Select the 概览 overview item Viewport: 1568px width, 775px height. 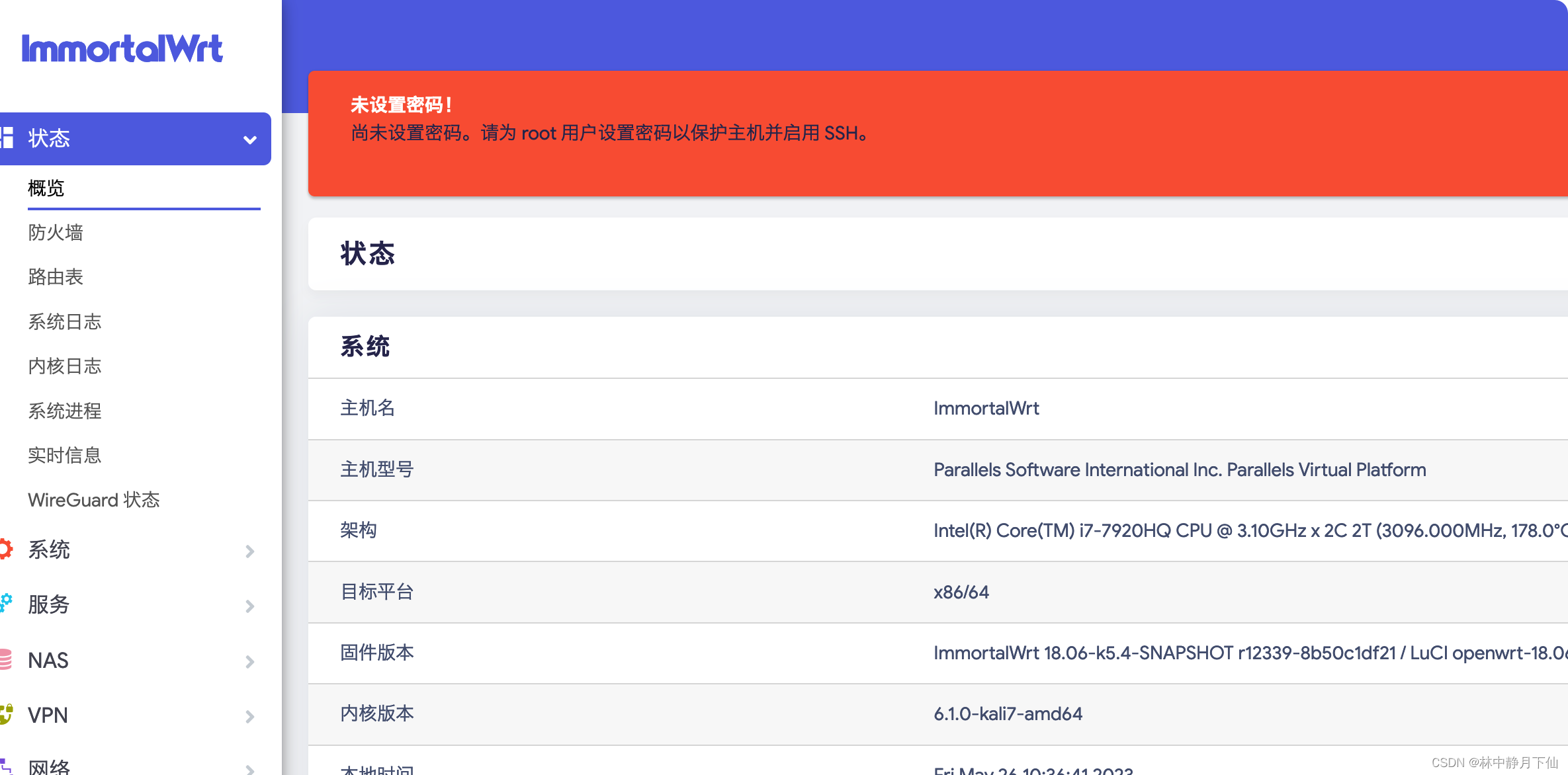point(46,188)
